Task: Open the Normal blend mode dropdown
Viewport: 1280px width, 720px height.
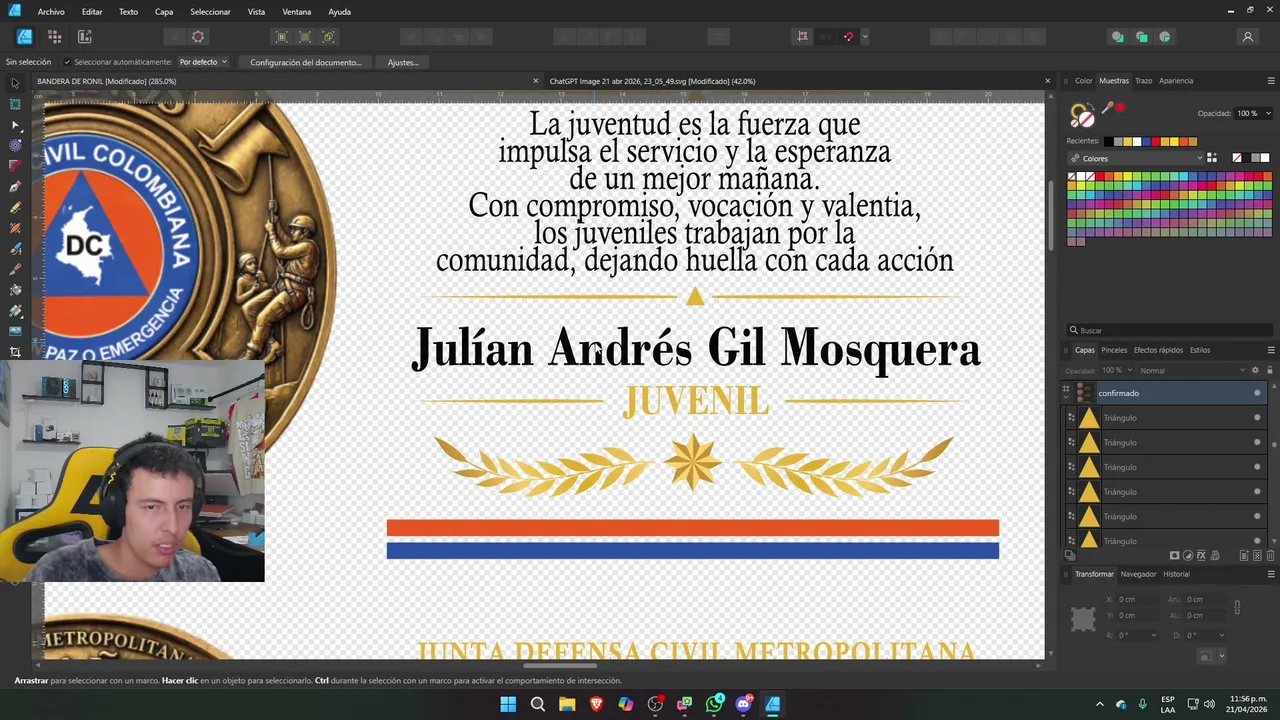Action: 1192,370
